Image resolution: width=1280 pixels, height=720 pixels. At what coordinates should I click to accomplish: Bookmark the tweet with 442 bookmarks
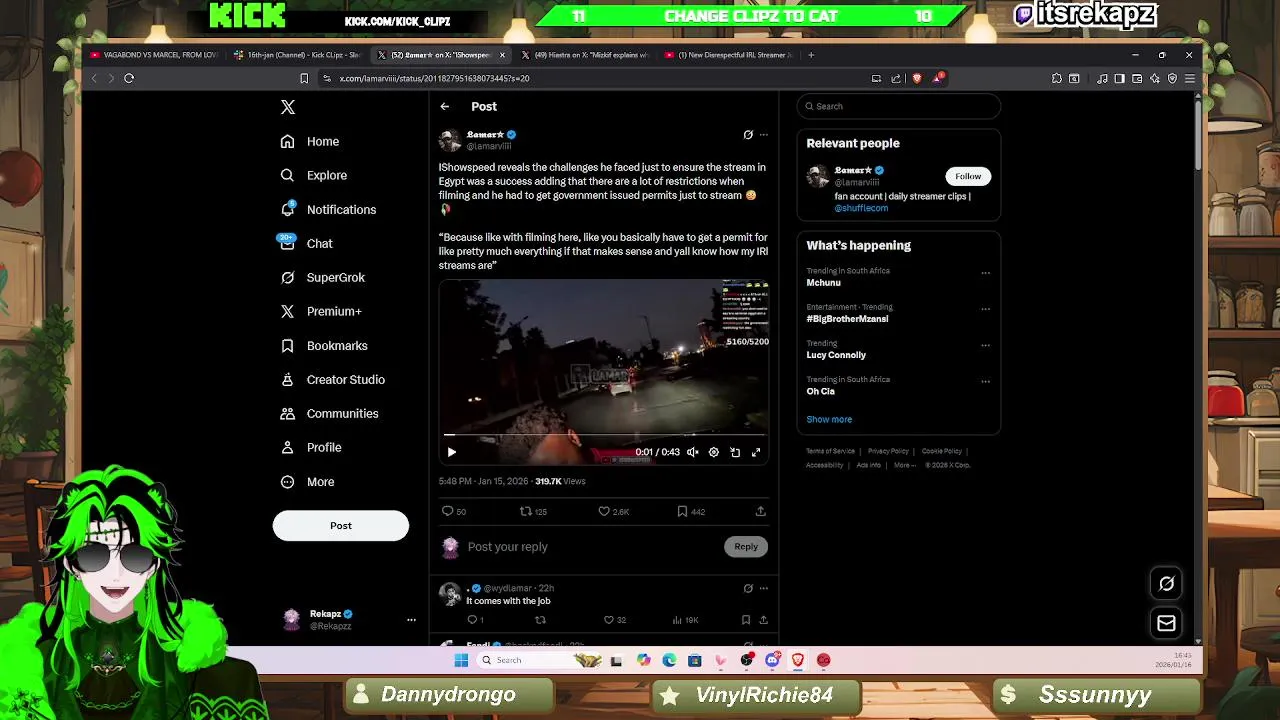pyautogui.click(x=691, y=512)
